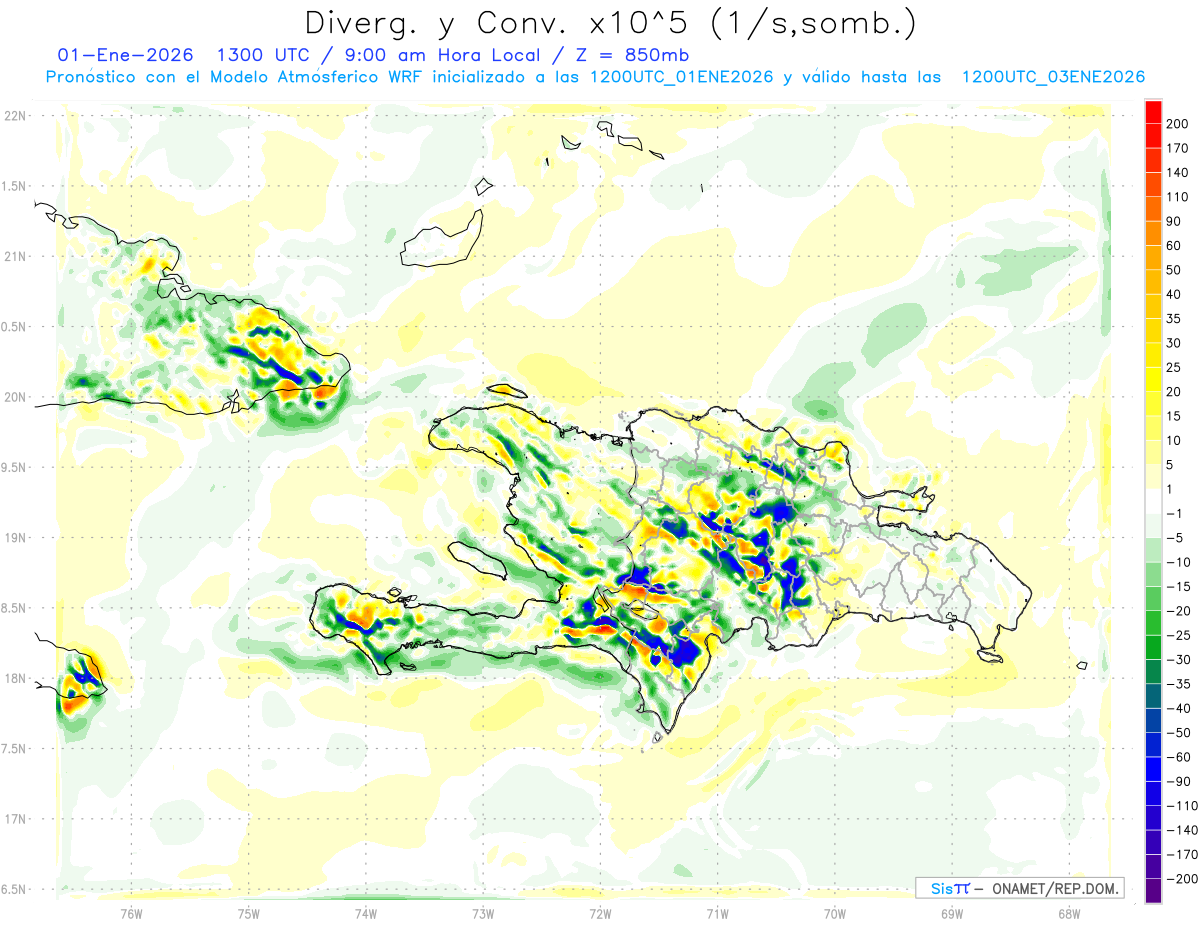The height and width of the screenshot is (927, 1200).
Task: Click the '73W' longitude label
Action: tap(483, 912)
